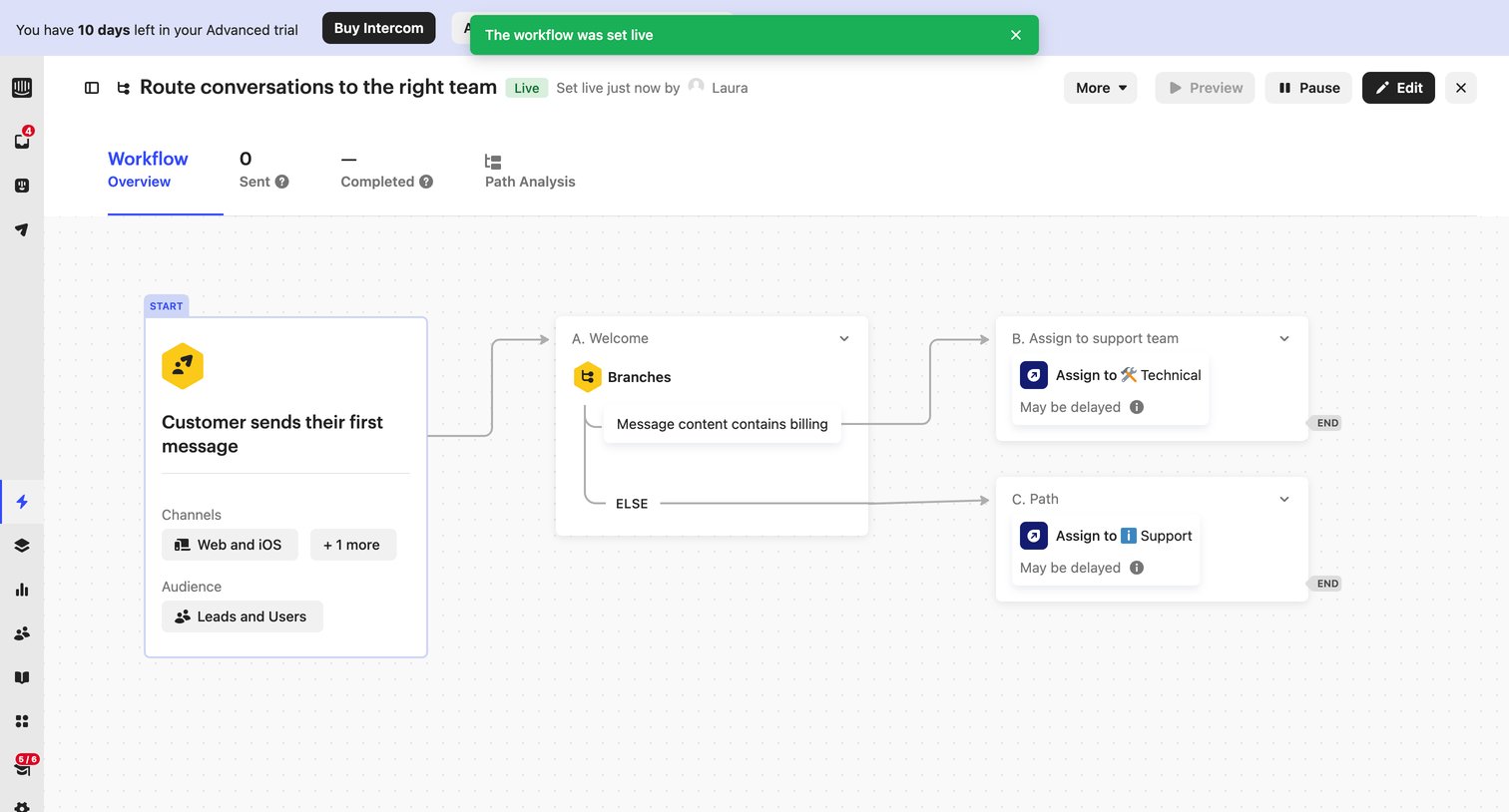Click the trial days left message

[158, 30]
